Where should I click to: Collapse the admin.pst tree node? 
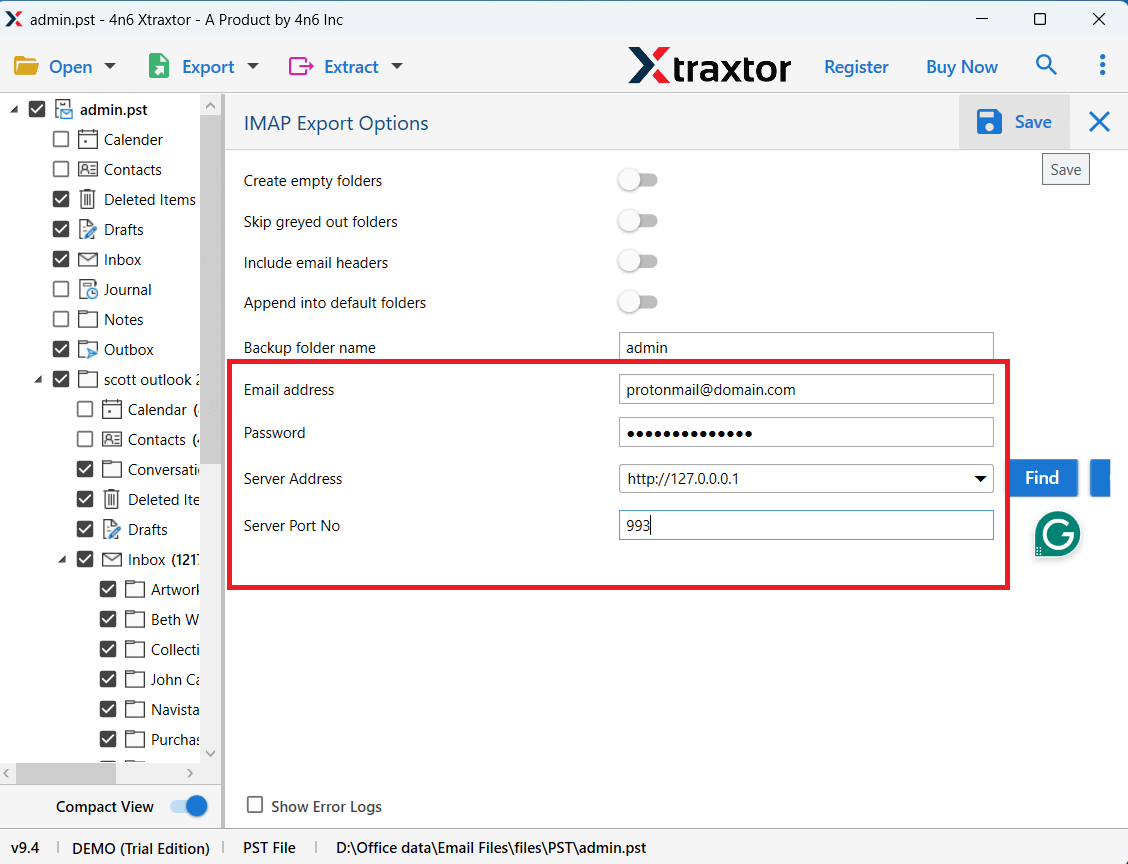click(x=14, y=110)
